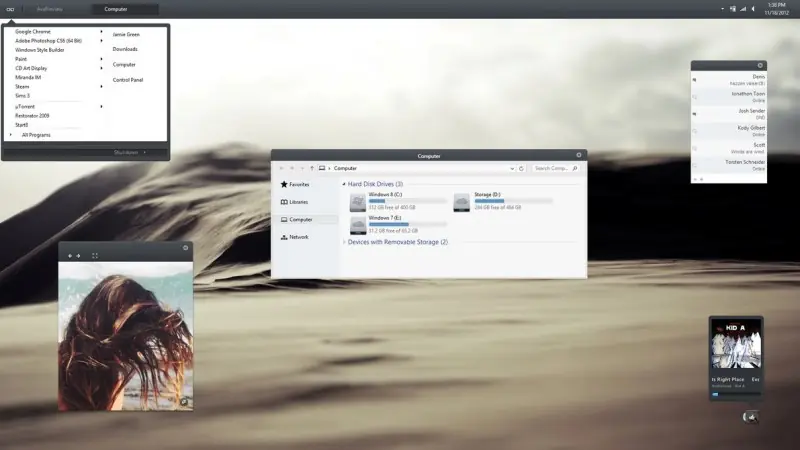Screen dimensions: 800x450
Task: Open Control Panel from the start menu
Action: click(x=128, y=80)
